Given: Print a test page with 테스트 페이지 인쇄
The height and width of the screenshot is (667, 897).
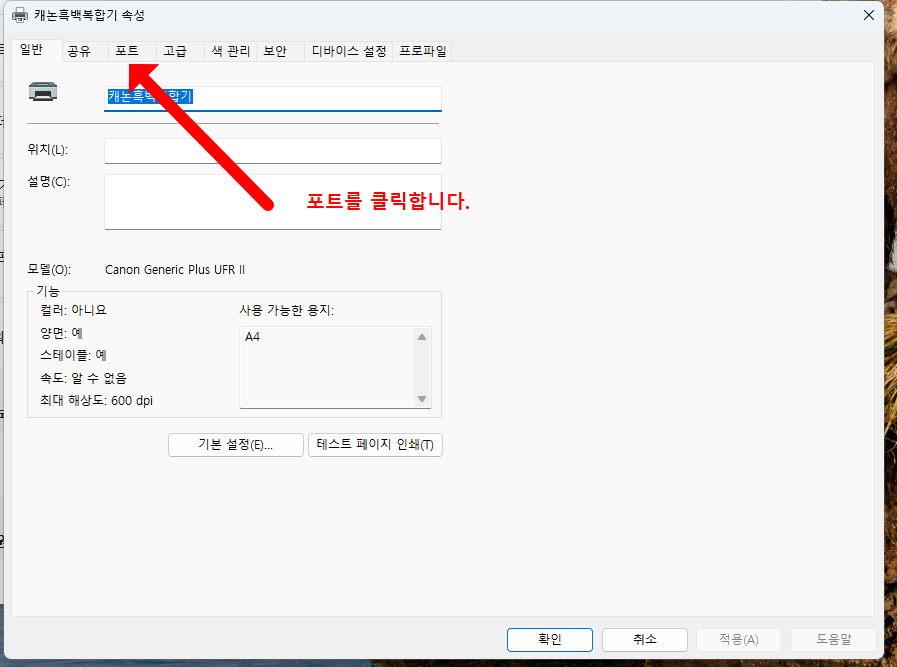Looking at the screenshot, I should 375,445.
